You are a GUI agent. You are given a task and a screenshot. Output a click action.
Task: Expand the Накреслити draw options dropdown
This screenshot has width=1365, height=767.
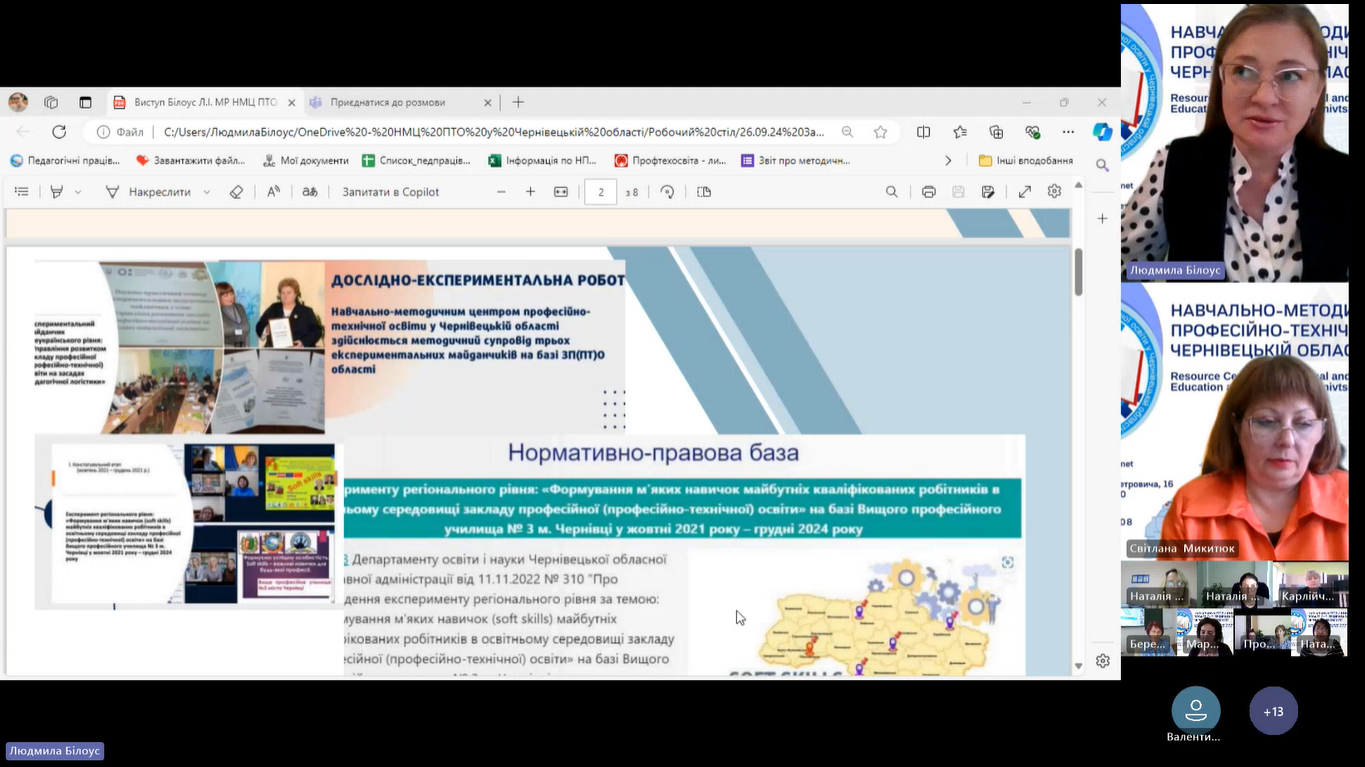(207, 192)
